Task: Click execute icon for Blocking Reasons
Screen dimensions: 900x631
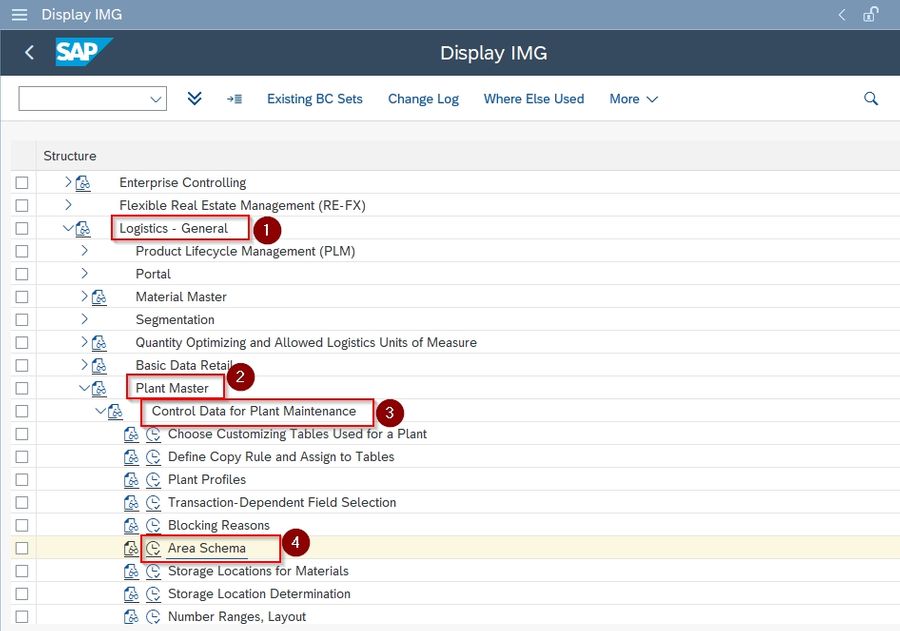Action: [153, 525]
